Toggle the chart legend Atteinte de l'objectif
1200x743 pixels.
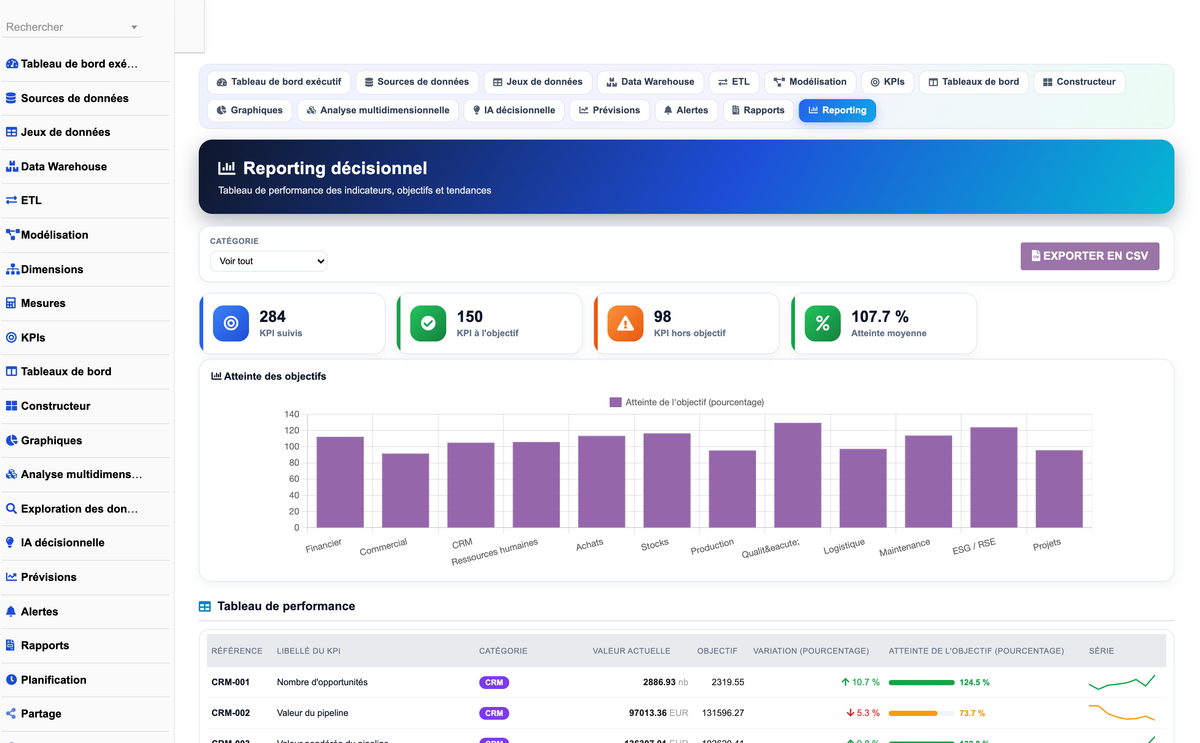687,402
